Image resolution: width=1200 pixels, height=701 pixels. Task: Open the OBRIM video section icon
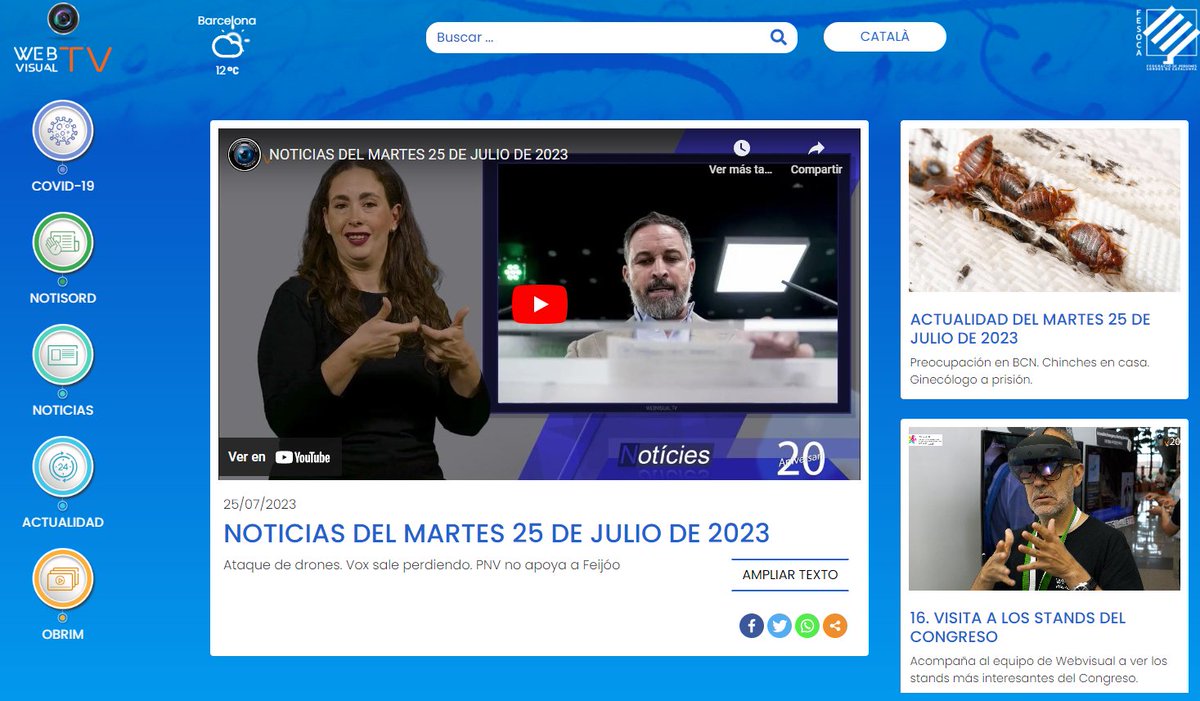click(x=63, y=578)
